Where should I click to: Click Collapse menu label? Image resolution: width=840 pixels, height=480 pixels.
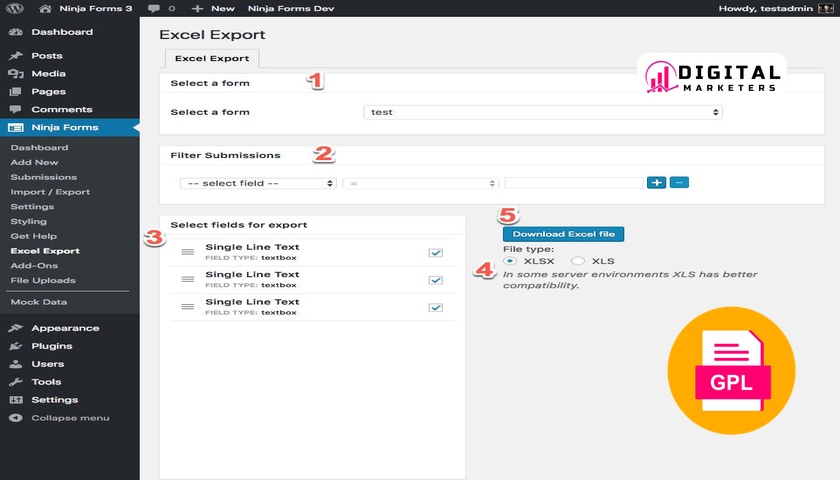[70, 418]
